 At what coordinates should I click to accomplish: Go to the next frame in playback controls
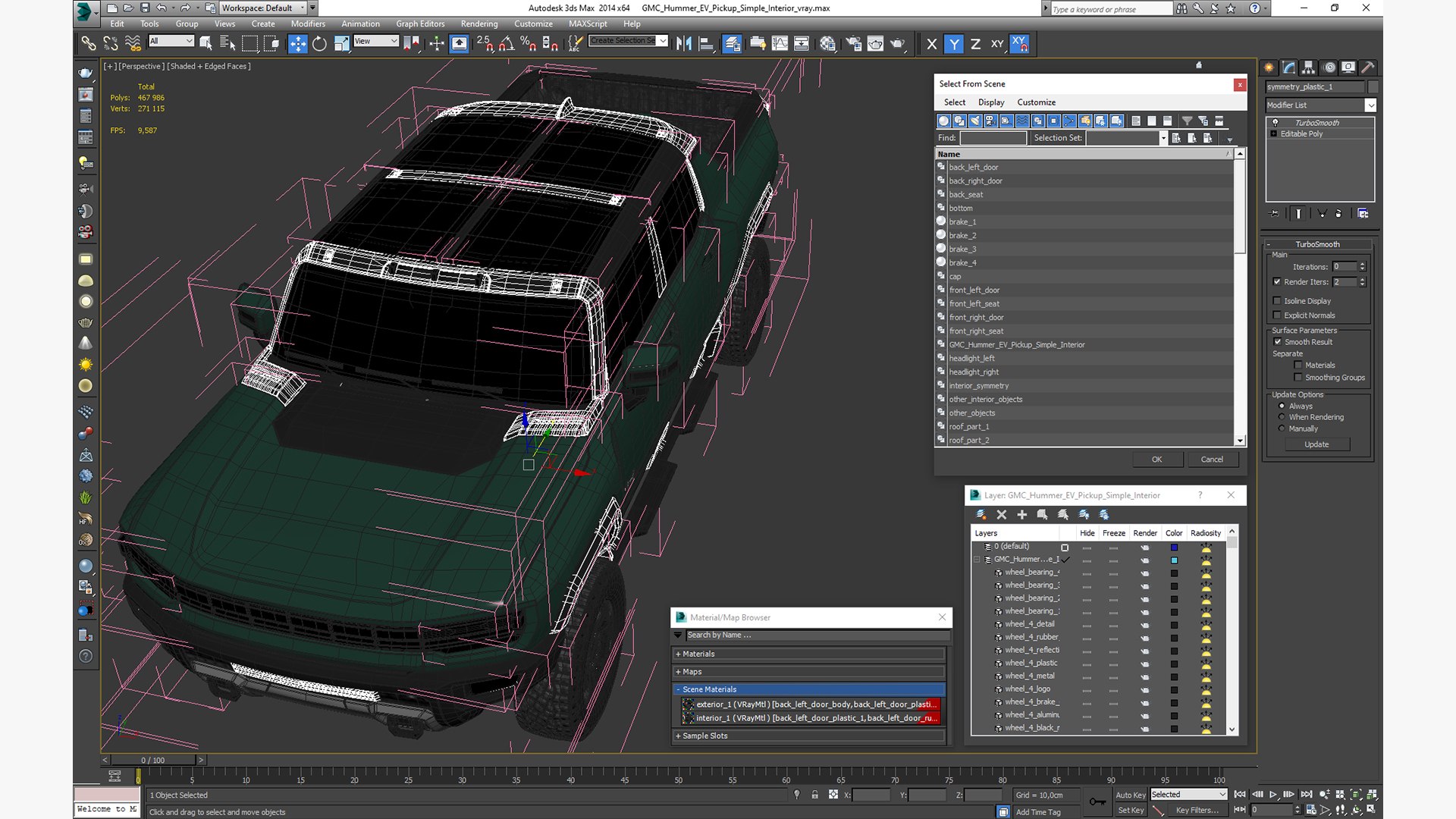pos(1288,794)
